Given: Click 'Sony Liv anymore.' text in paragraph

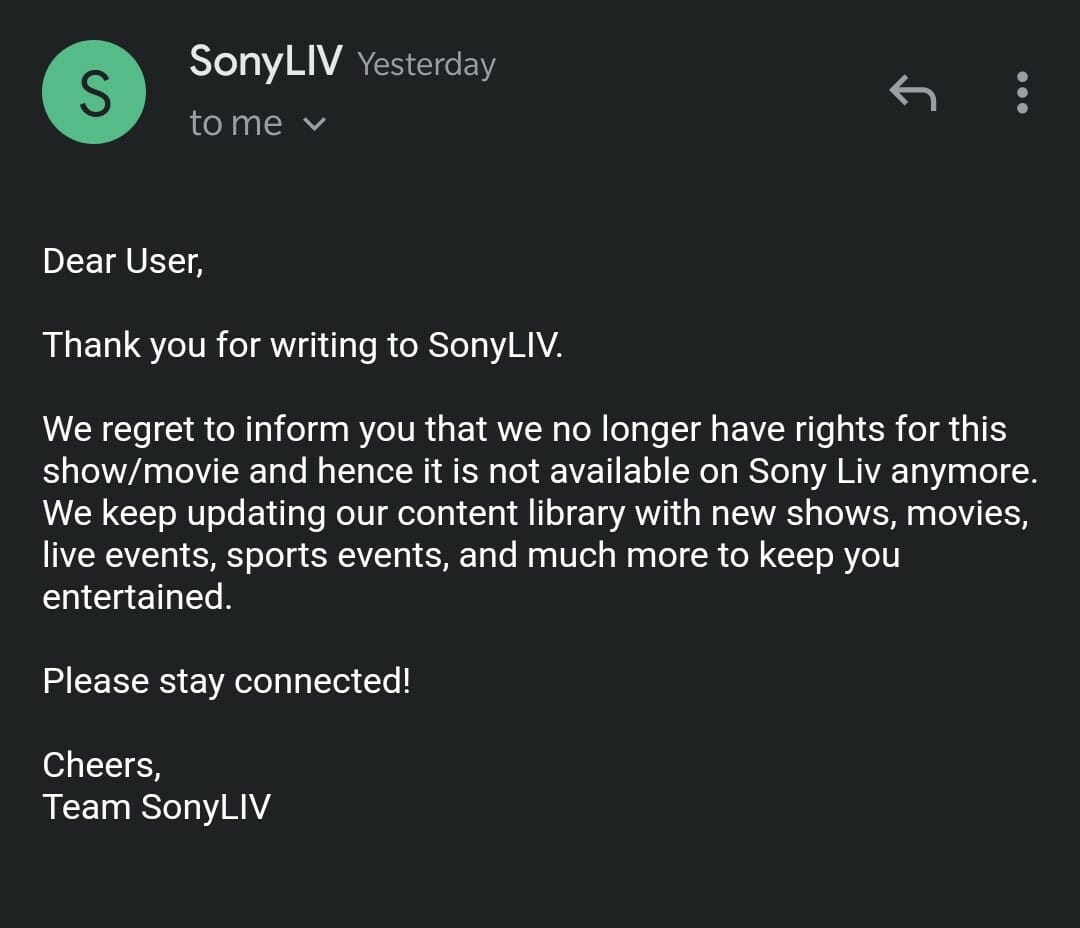Looking at the screenshot, I should (893, 472).
